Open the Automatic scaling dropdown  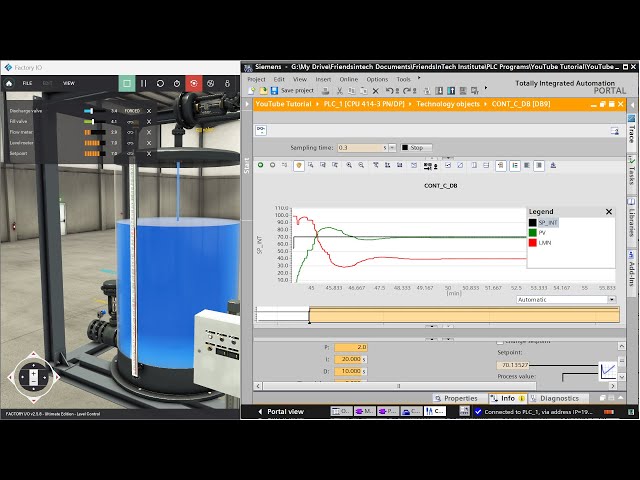point(611,300)
